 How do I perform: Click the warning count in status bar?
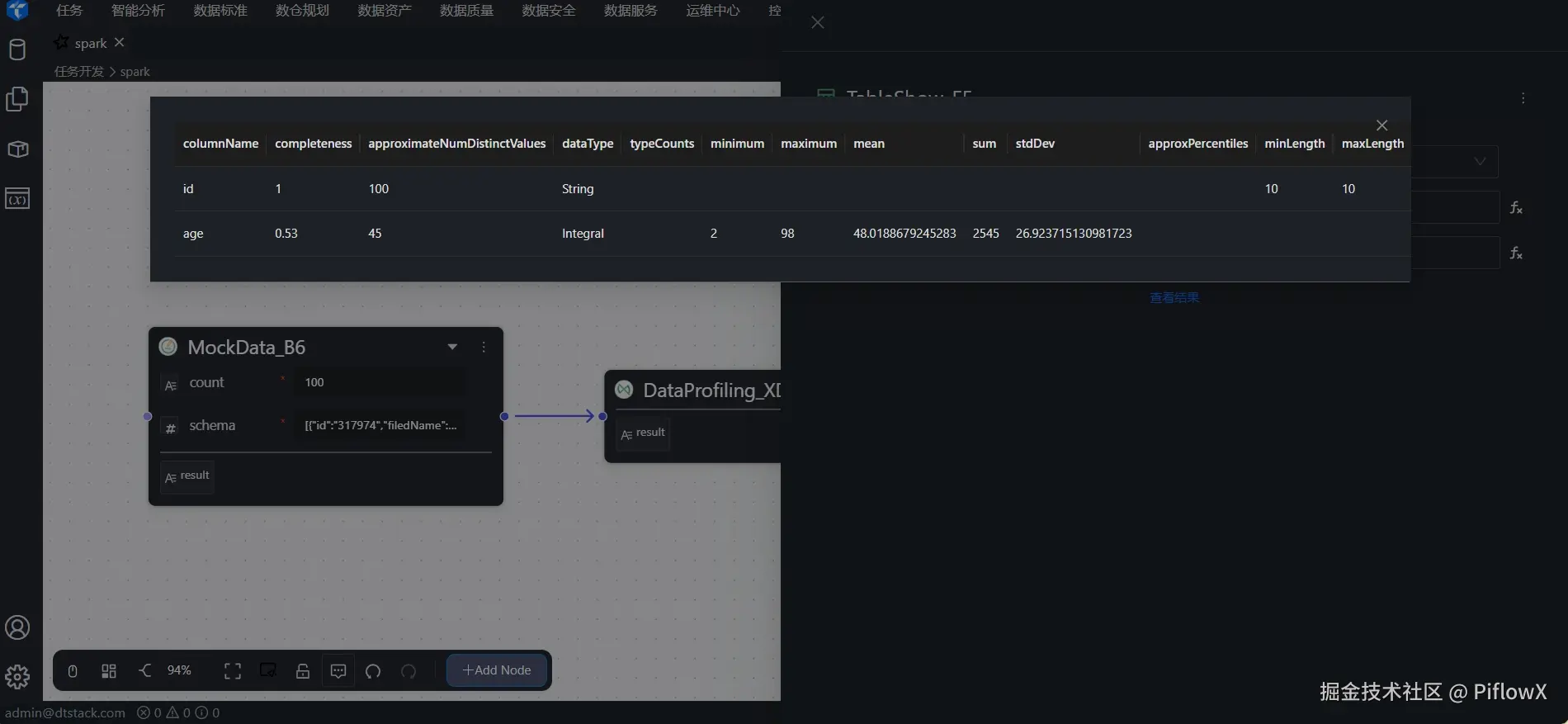pos(178,712)
